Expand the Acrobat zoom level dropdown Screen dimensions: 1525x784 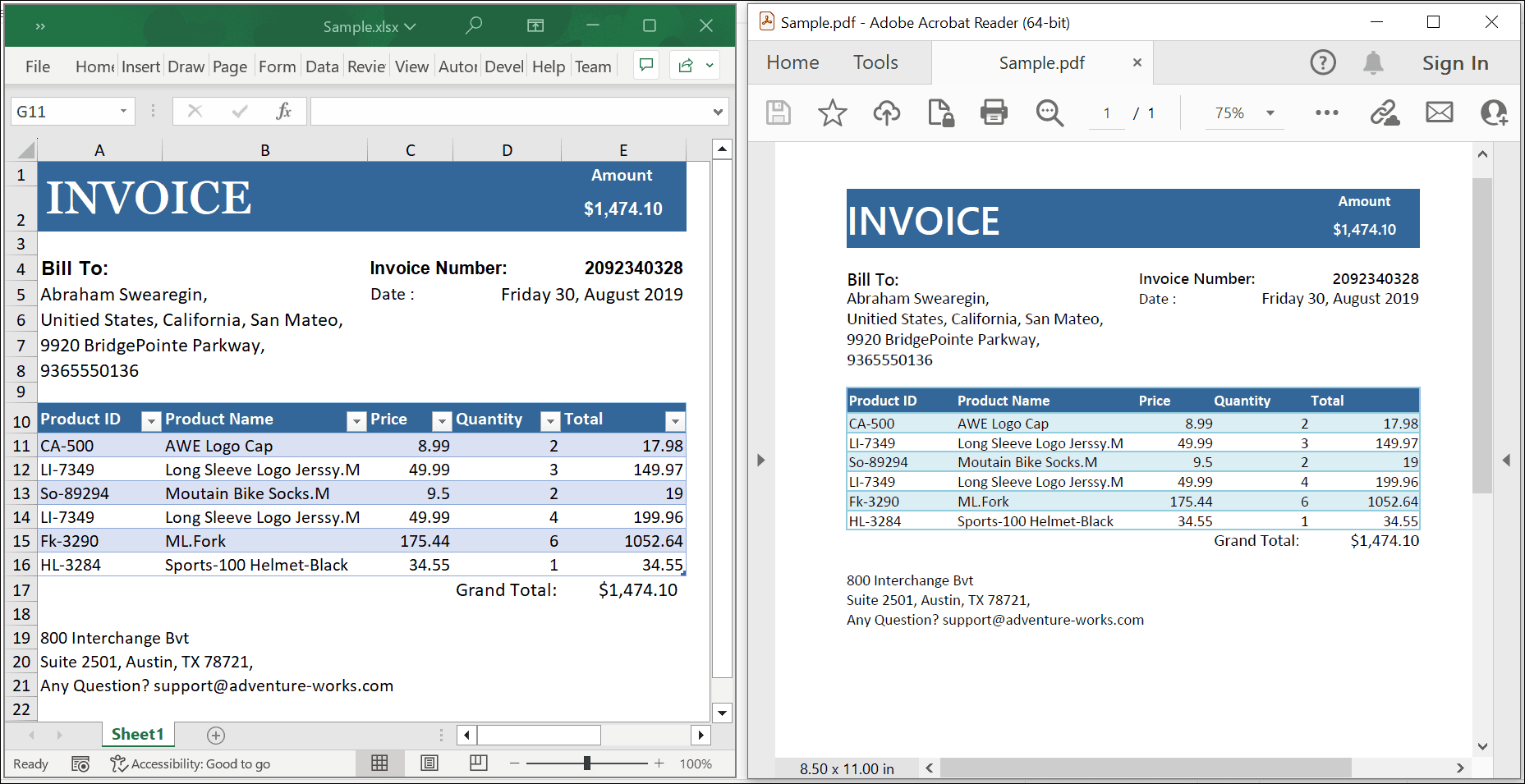1270,113
